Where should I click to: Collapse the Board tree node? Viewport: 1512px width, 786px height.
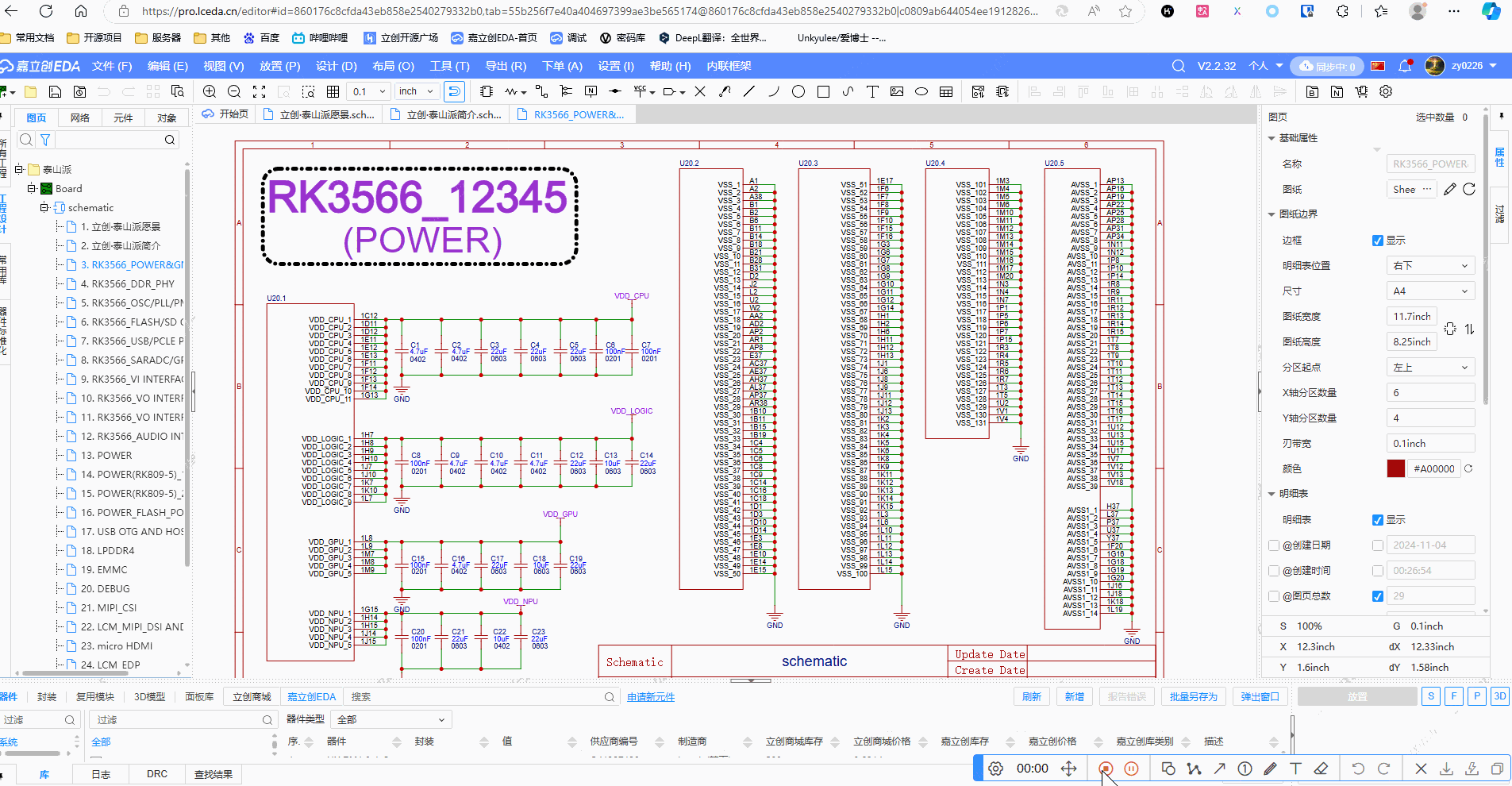coord(32,188)
